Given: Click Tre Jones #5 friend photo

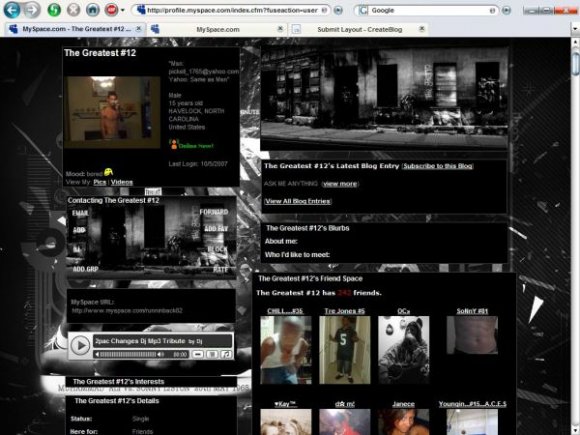Looking at the screenshot, I should click(344, 350).
